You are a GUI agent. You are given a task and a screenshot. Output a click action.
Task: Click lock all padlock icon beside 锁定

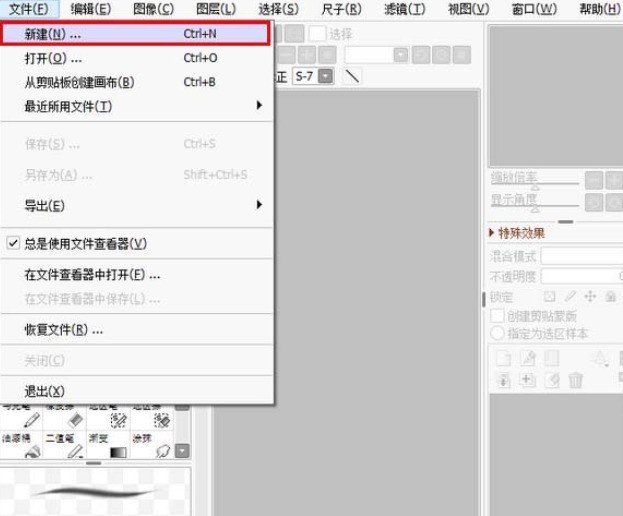(x=611, y=296)
